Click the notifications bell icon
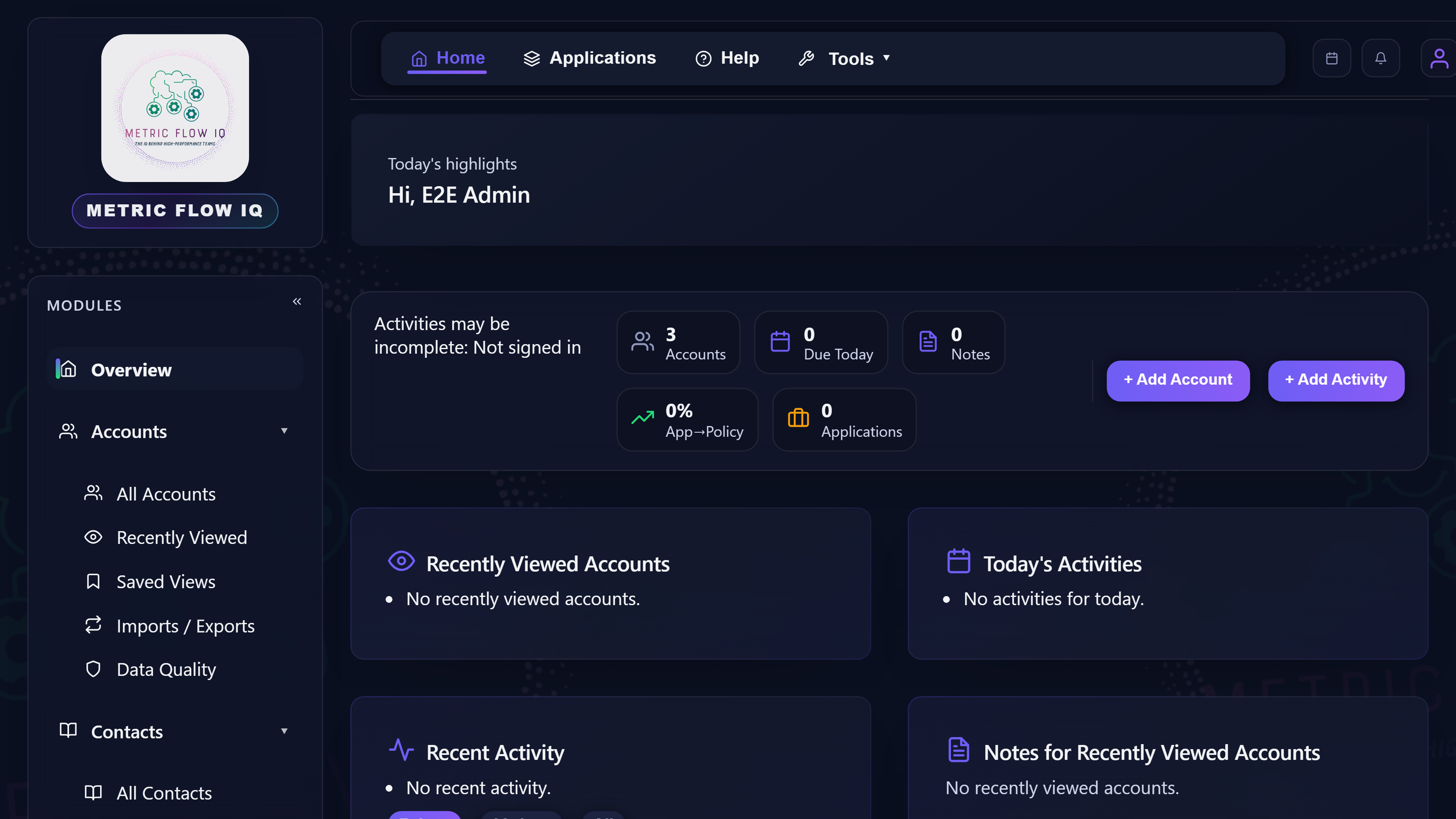Viewport: 1456px width, 819px height. (x=1380, y=58)
